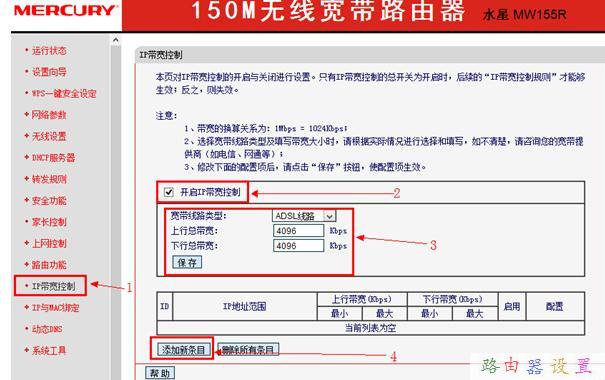This screenshot has height=380, width=605.
Task: Click the IP带宽控制 panel title
Action: tap(161, 55)
